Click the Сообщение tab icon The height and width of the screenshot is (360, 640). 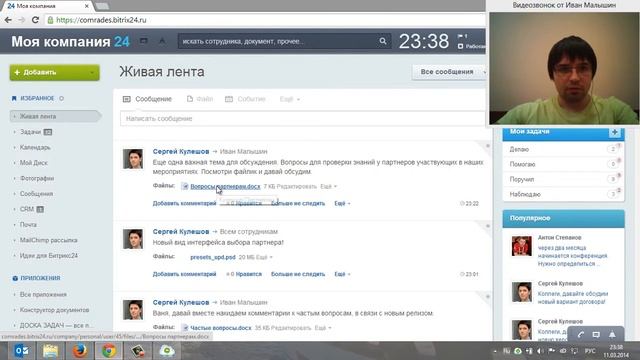[x=127, y=99]
